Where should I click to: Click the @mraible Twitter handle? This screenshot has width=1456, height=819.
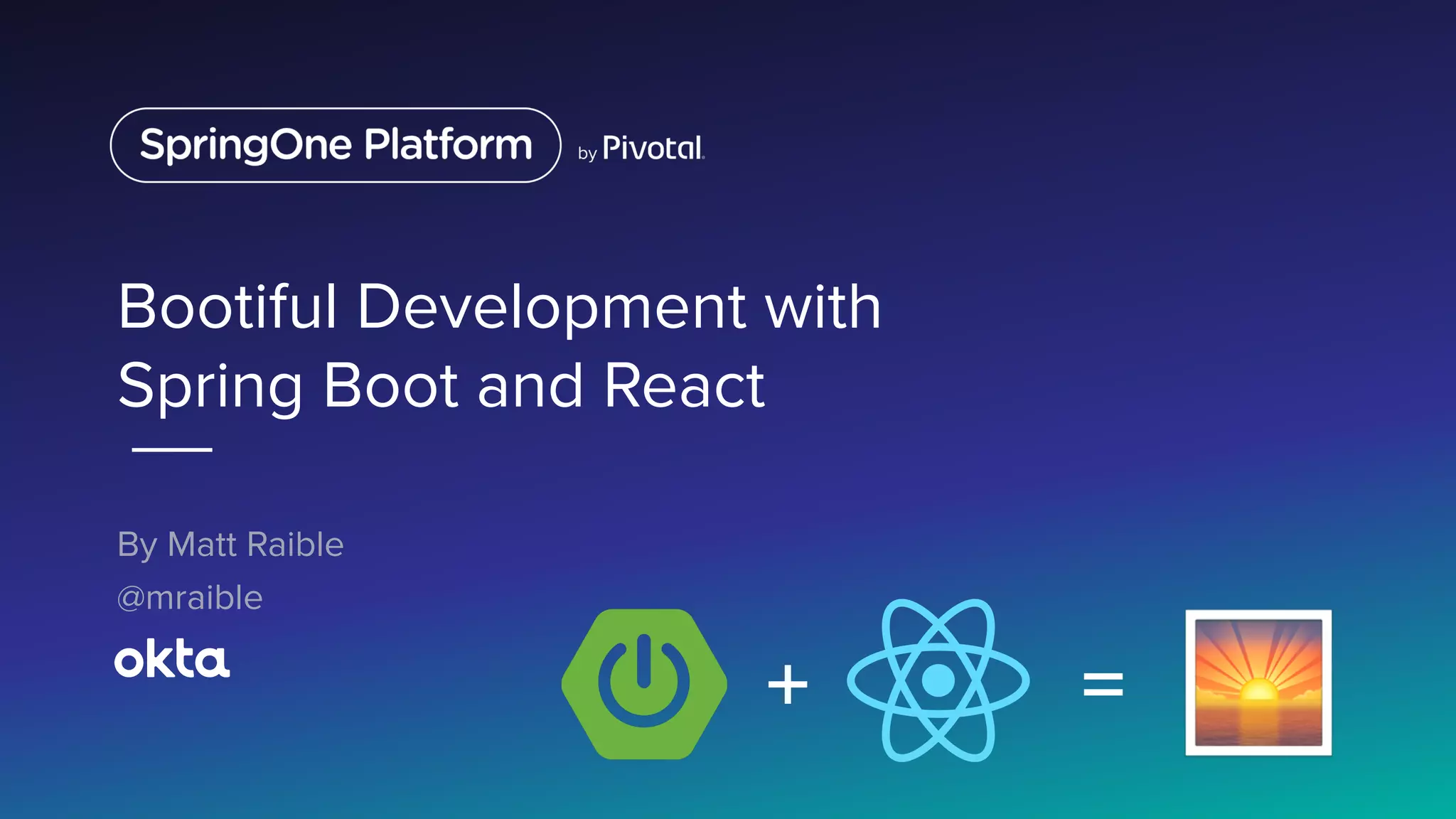coord(190,597)
